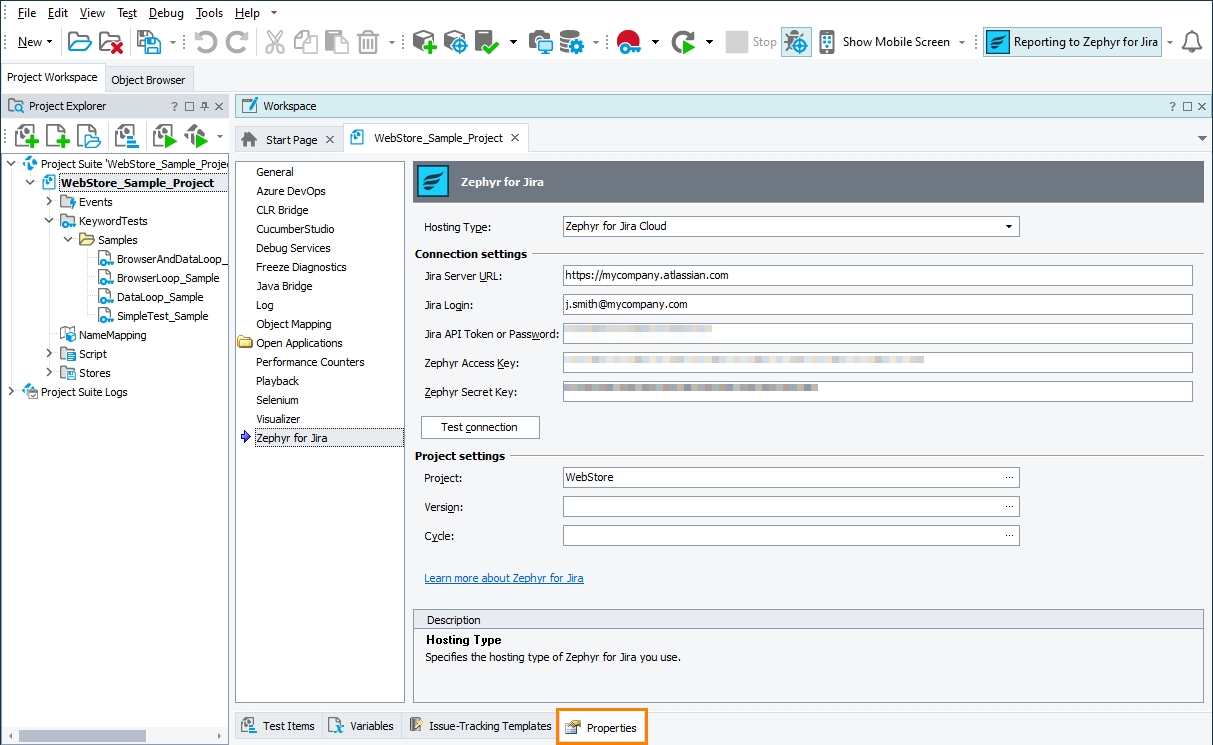Click the Add object box icon with plus
The height and width of the screenshot is (745, 1213).
pos(425,42)
